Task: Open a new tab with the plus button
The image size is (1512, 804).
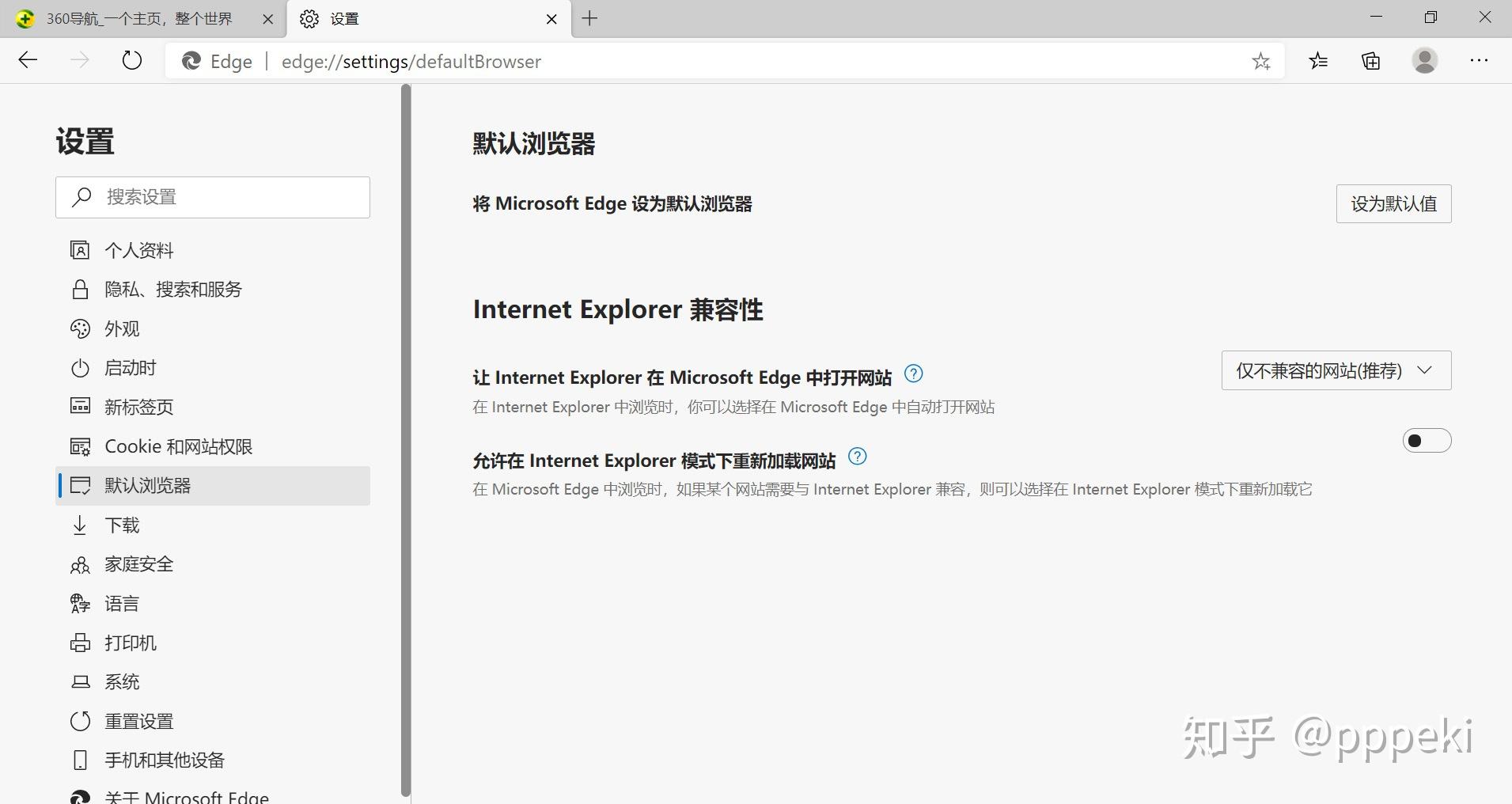Action: click(x=589, y=18)
